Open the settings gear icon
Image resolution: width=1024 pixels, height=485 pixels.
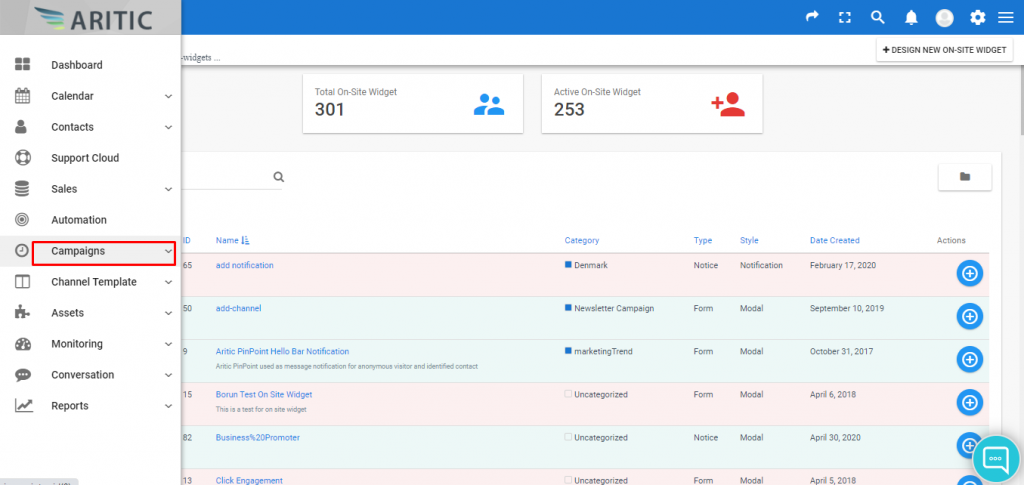coord(978,18)
